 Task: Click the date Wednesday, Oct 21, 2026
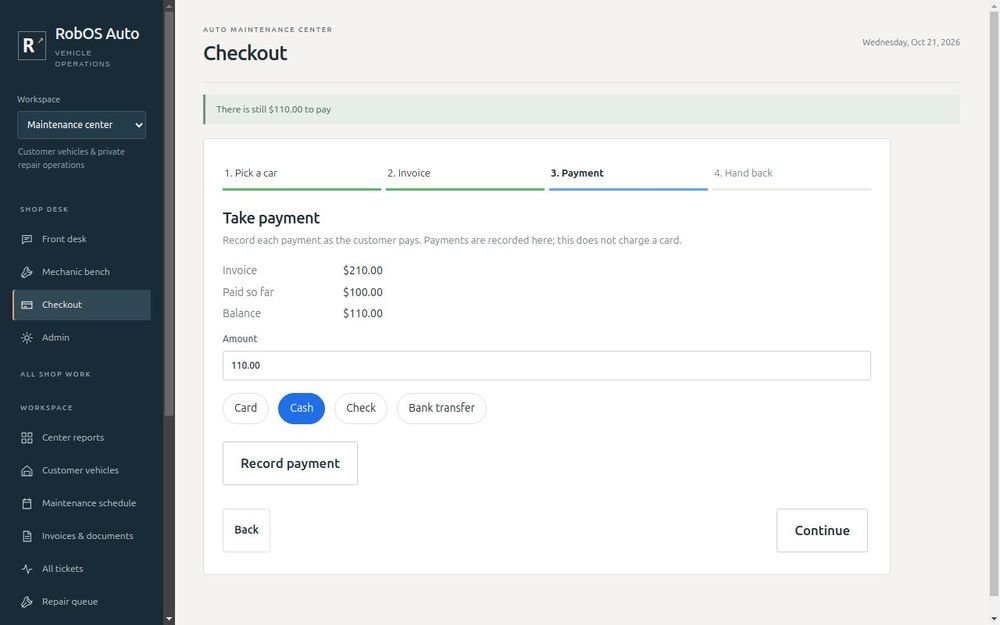pyautogui.click(x=911, y=43)
